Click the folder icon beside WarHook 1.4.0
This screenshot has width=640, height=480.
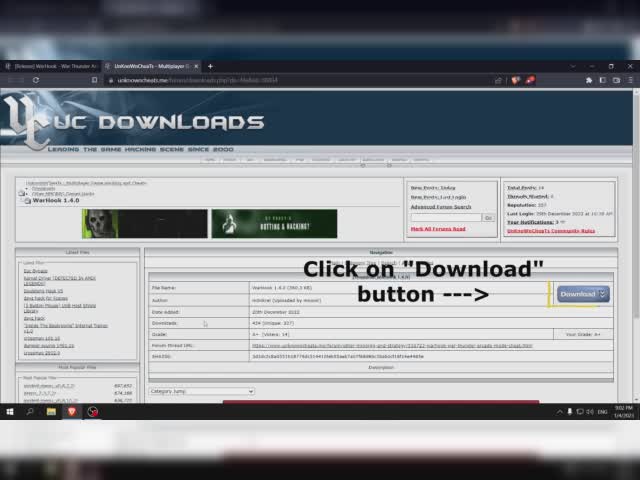(x=27, y=201)
